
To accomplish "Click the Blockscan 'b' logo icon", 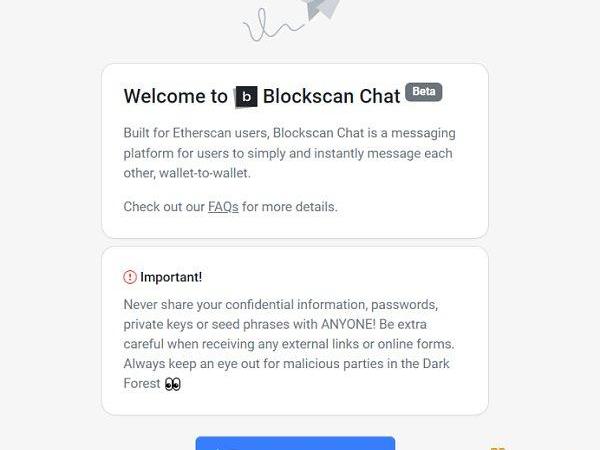I will (246, 97).
